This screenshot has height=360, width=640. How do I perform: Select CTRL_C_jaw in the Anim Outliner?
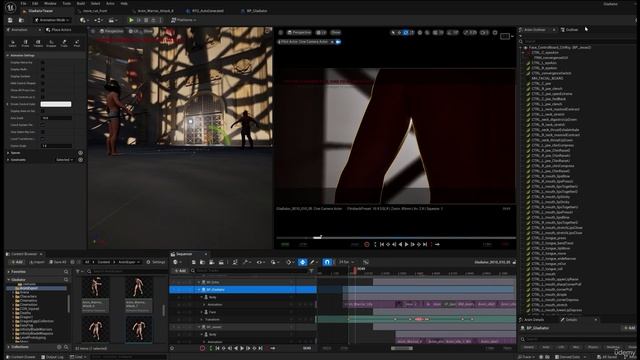click(x=541, y=83)
